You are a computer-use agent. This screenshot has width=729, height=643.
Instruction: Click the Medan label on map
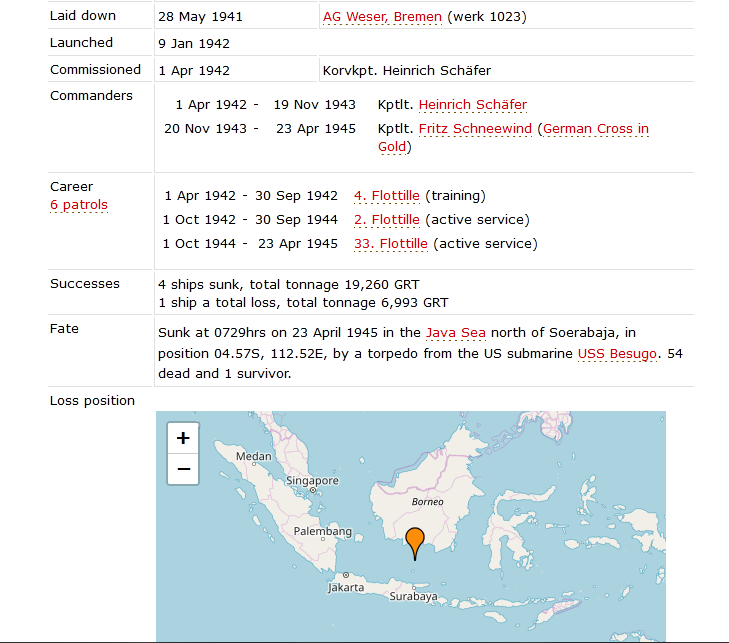point(253,456)
